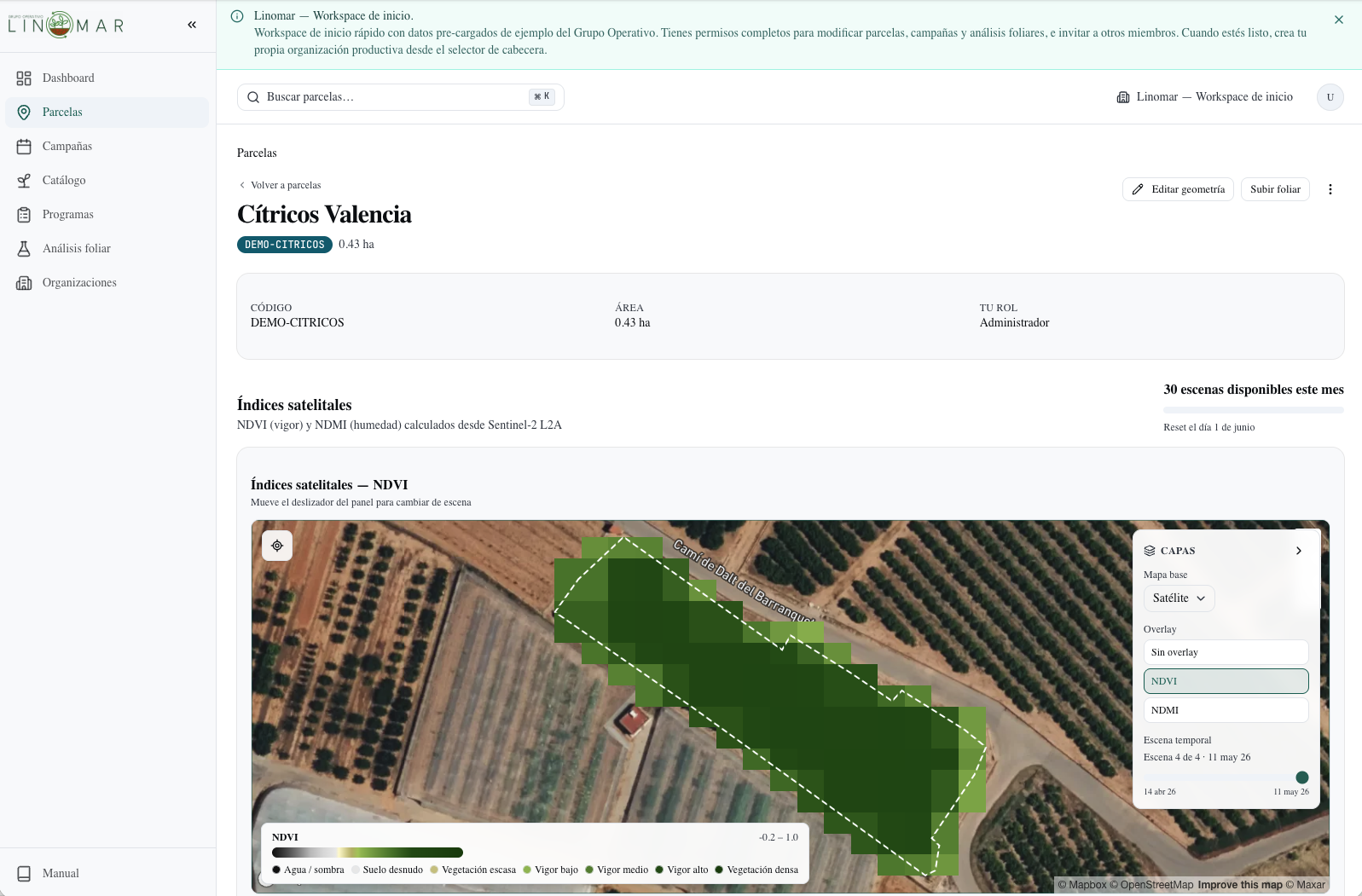
Task: Click the Vigor bajo legend entry
Action: (550, 870)
